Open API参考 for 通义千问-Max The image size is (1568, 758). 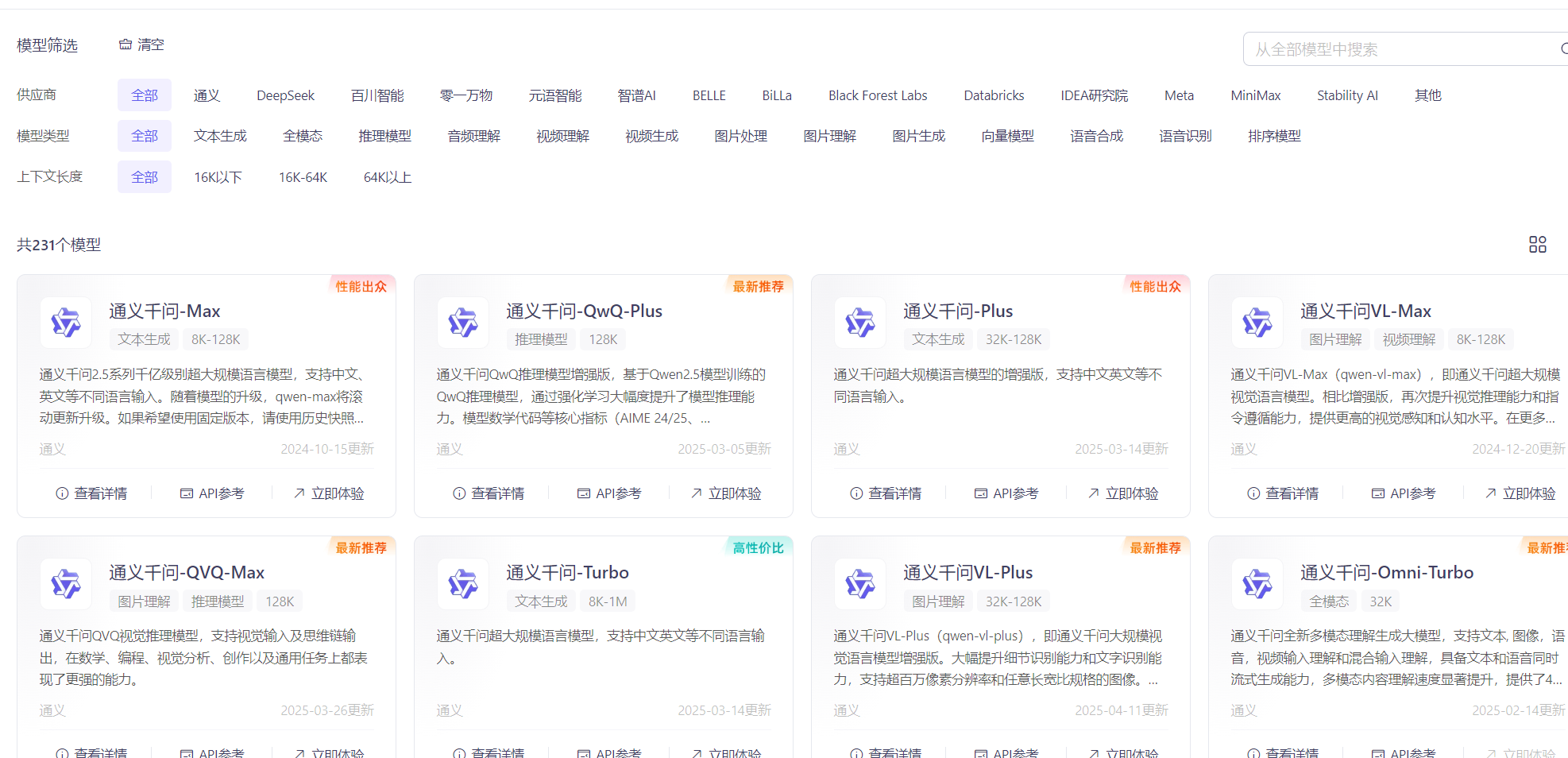[x=212, y=493]
